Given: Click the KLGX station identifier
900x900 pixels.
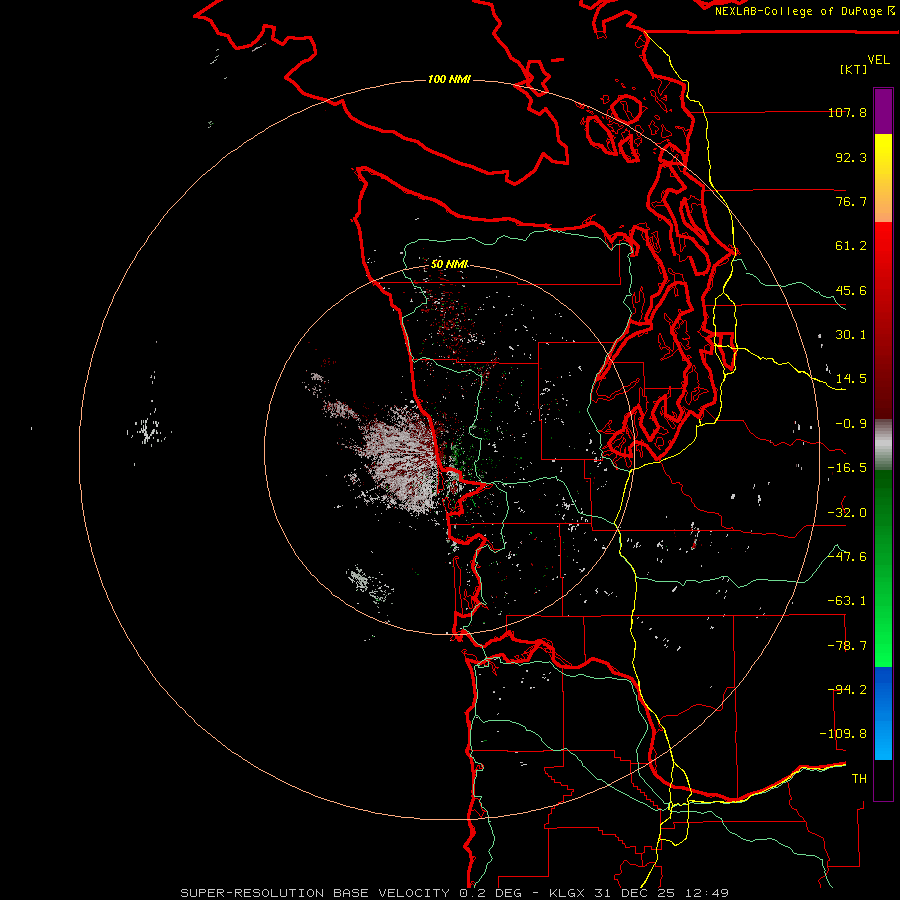Looking at the screenshot, I should (x=568, y=893).
